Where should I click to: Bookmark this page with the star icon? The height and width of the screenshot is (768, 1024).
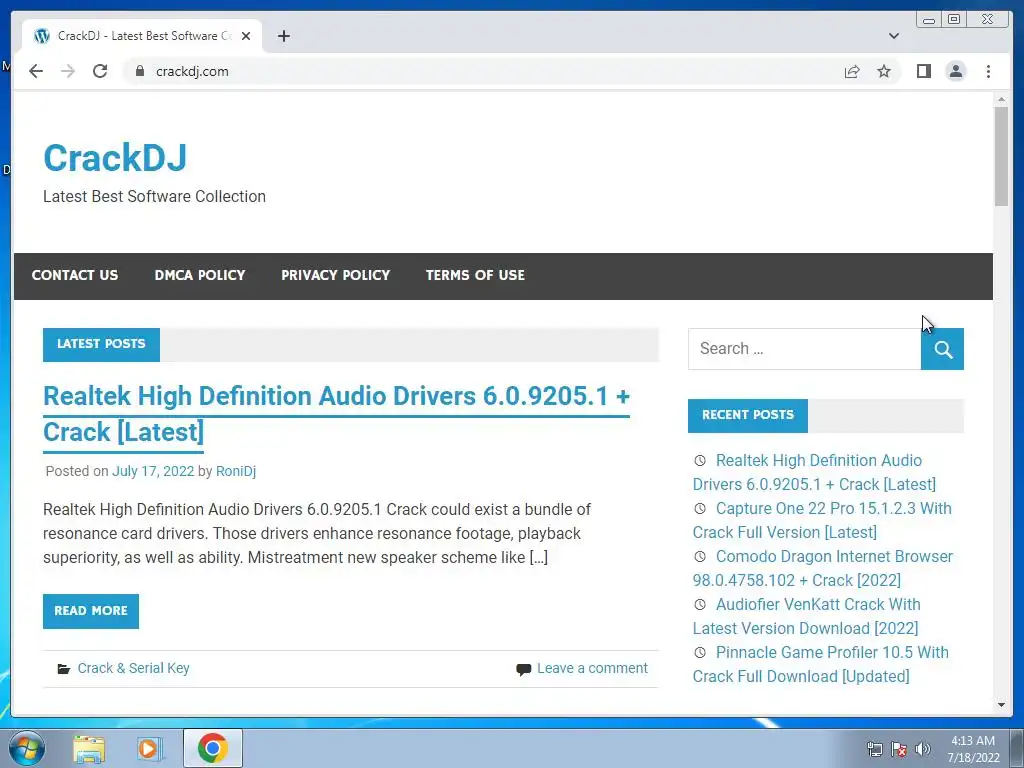click(884, 71)
